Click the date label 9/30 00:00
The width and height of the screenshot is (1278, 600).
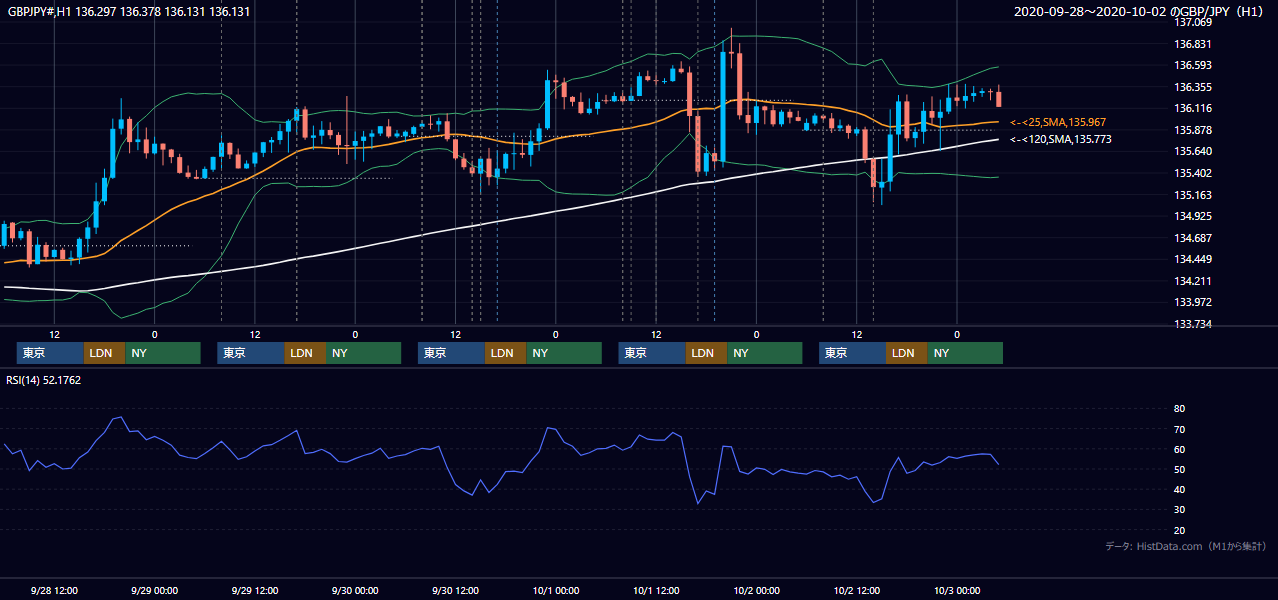[354, 590]
